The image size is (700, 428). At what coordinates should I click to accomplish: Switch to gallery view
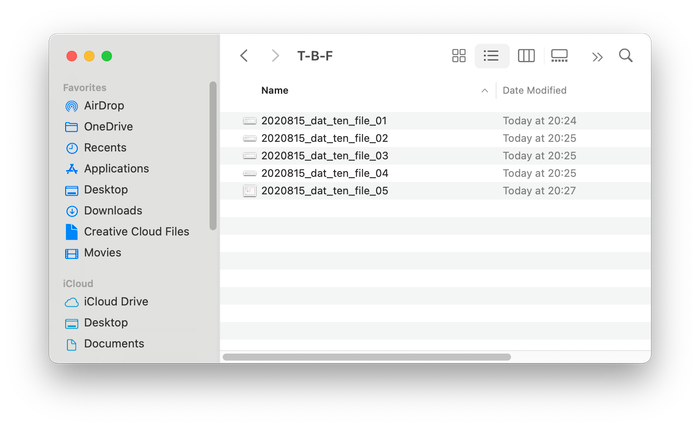(x=559, y=56)
